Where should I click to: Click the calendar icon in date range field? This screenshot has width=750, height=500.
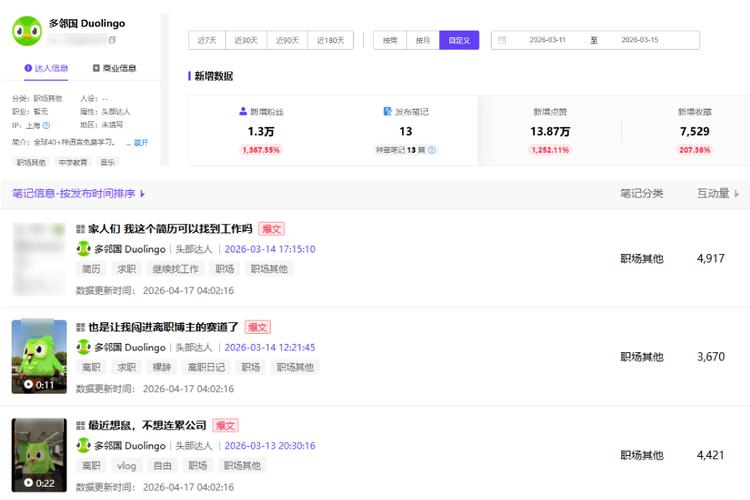pos(502,40)
